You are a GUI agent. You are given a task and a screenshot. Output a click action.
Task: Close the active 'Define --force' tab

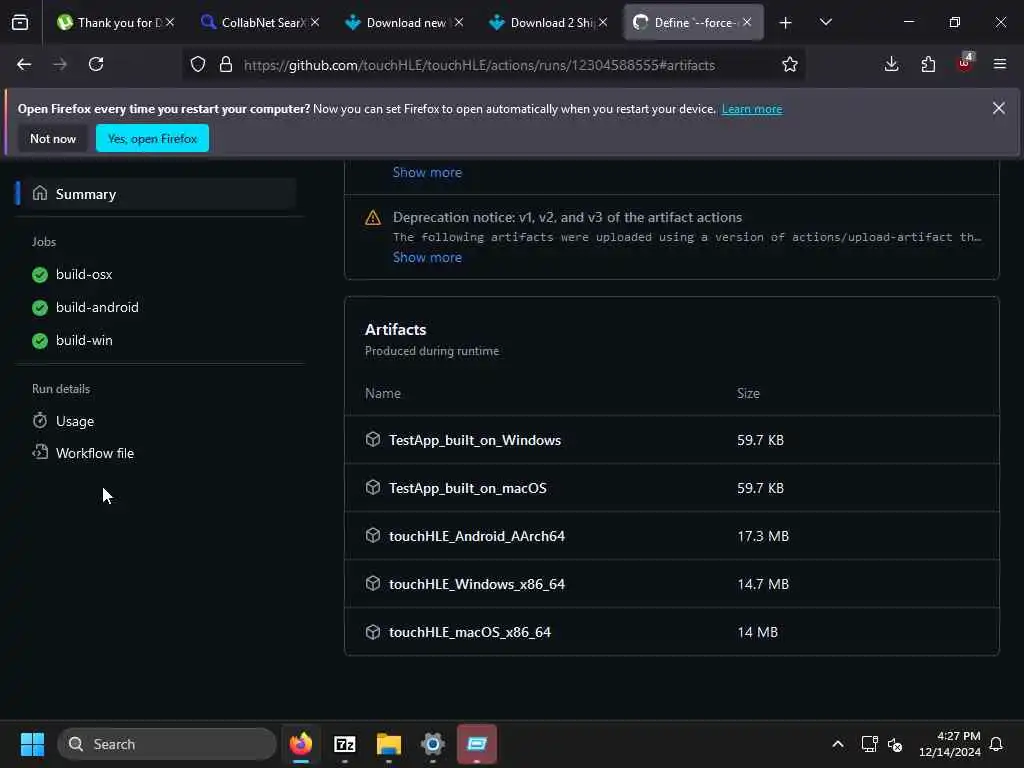(747, 23)
